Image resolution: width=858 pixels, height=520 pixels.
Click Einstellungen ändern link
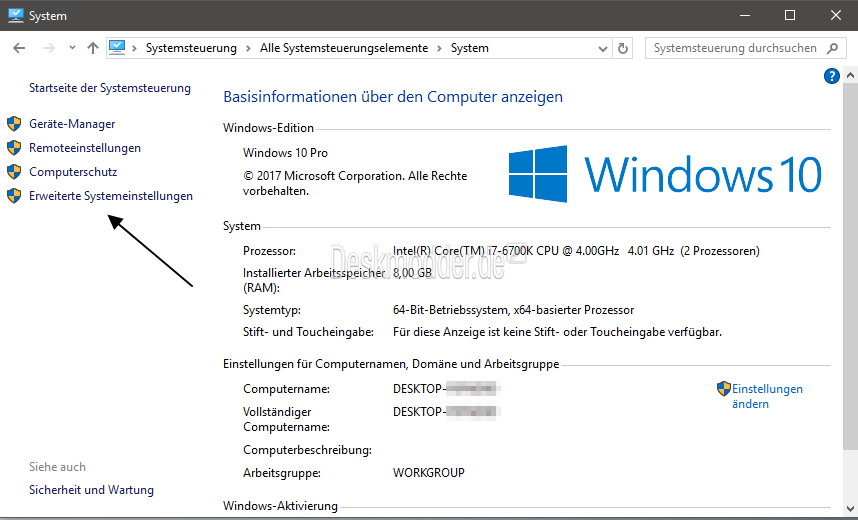pyautogui.click(x=767, y=396)
